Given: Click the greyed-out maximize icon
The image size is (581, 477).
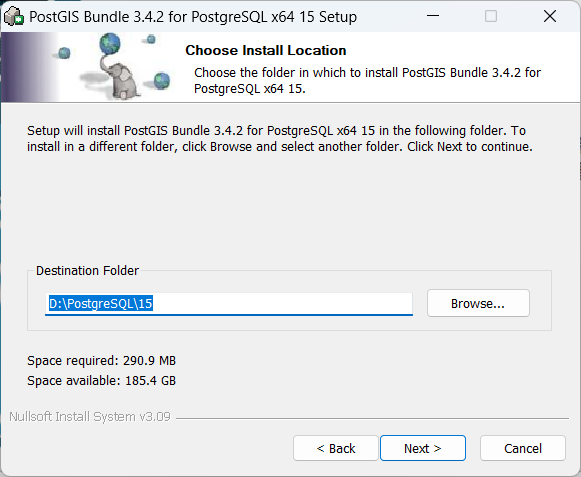Looking at the screenshot, I should tap(491, 16).
